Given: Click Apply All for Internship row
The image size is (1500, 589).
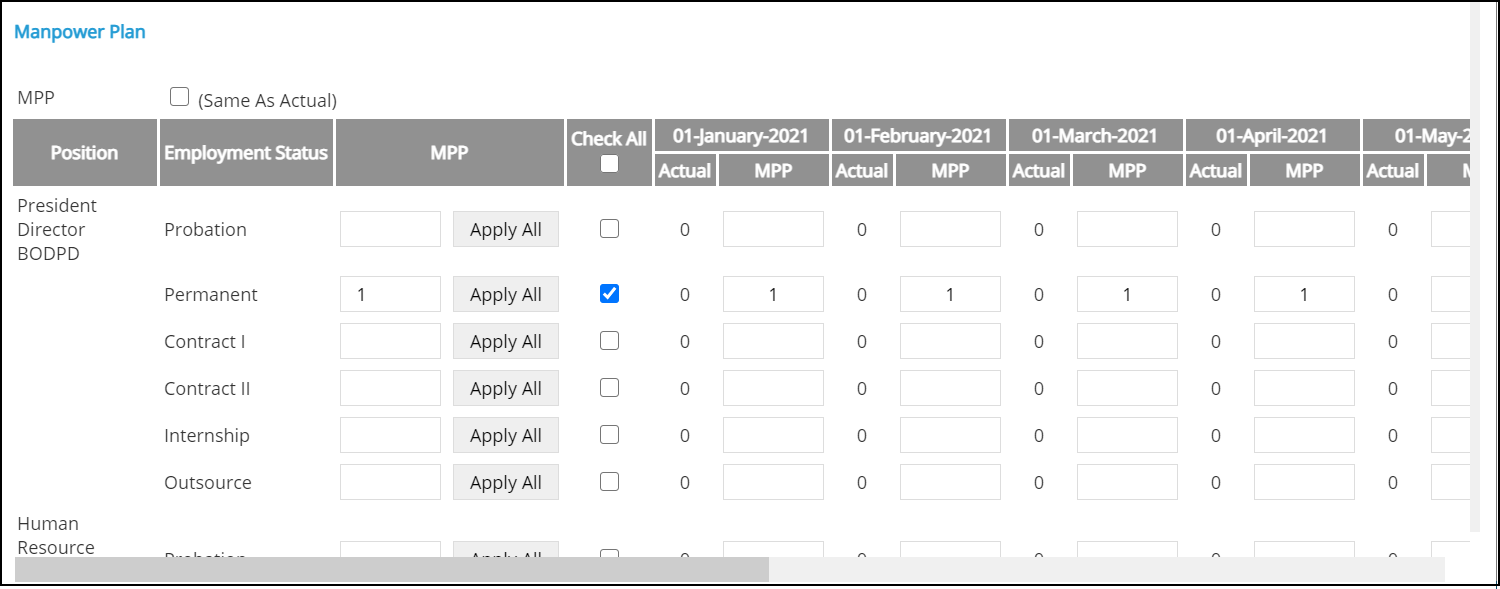Looking at the screenshot, I should [505, 435].
